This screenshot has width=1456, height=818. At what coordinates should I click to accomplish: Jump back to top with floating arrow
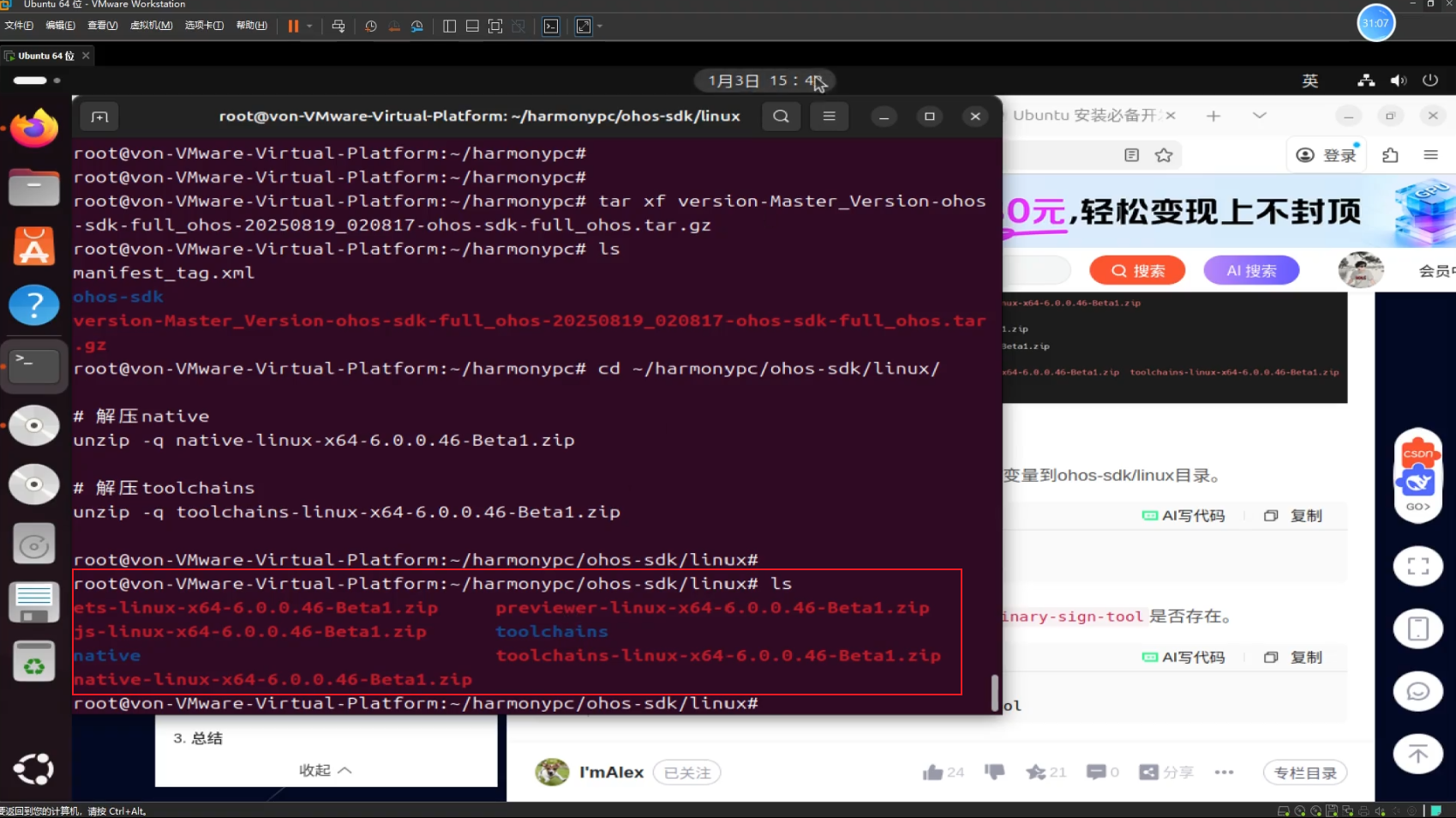pyautogui.click(x=1418, y=755)
